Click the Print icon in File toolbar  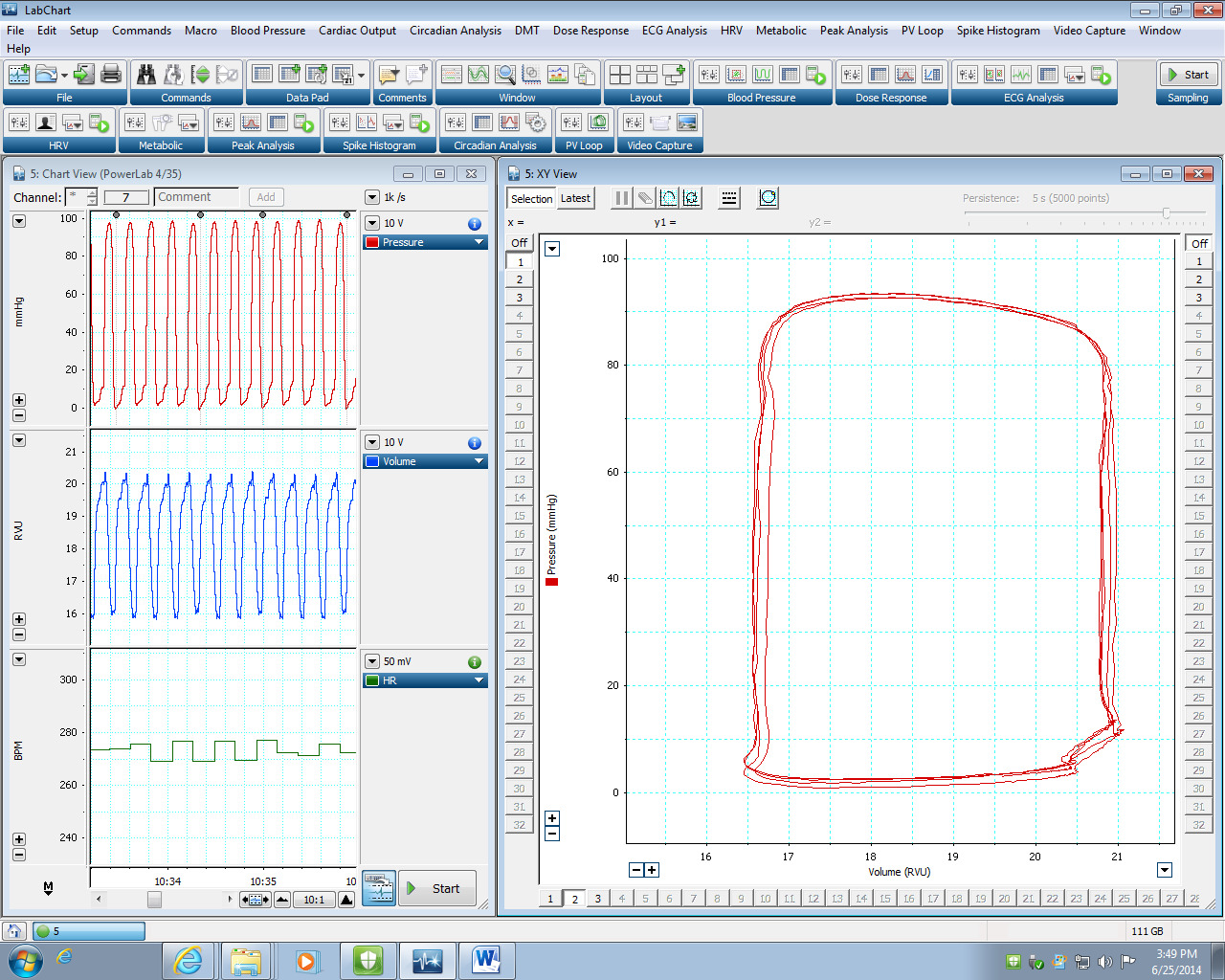(111, 74)
